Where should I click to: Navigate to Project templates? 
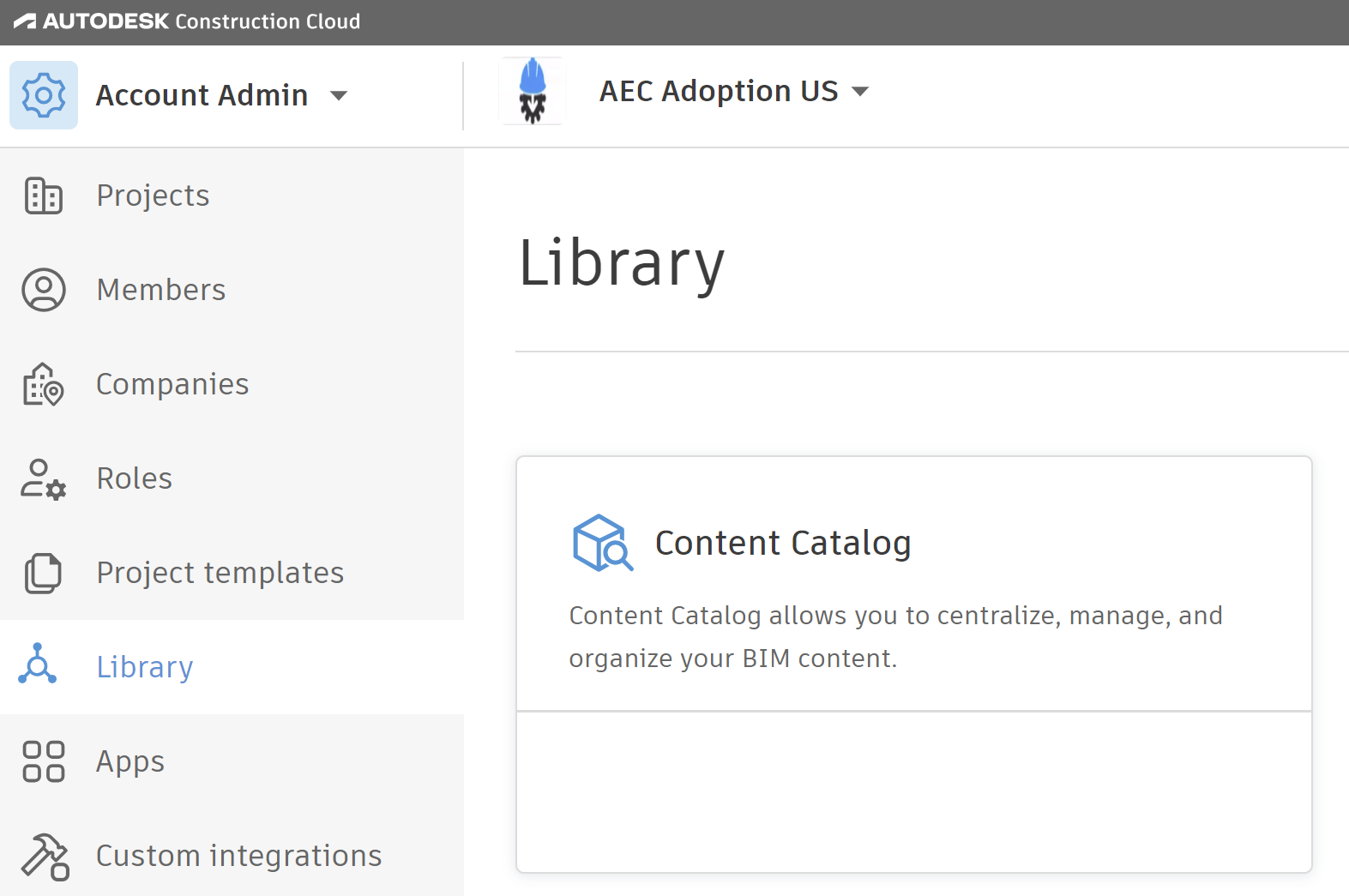[220, 573]
